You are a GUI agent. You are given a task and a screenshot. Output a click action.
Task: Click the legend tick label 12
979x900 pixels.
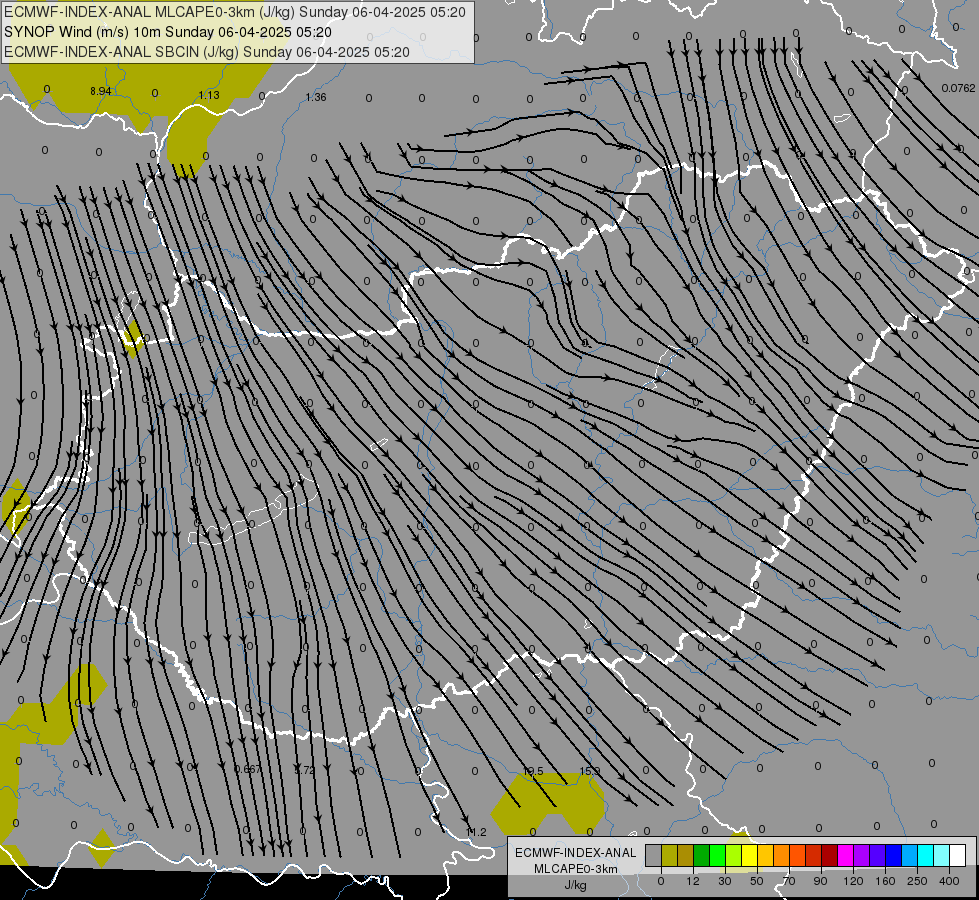pos(693,881)
